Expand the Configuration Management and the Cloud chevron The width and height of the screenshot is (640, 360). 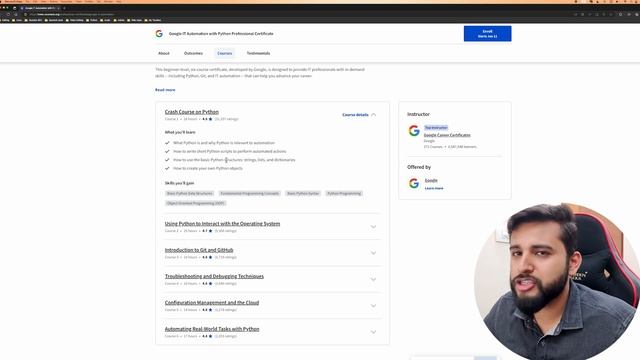[x=373, y=306]
